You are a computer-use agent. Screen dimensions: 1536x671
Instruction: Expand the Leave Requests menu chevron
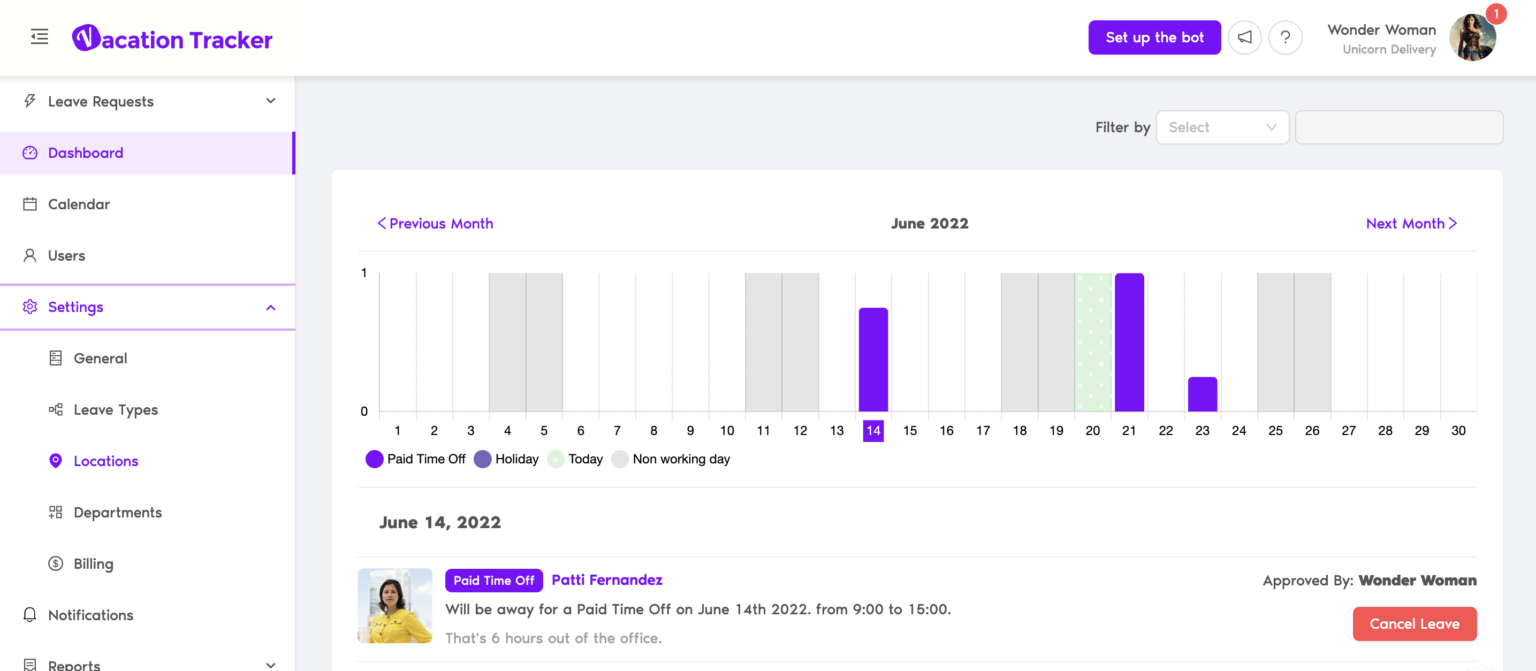point(271,101)
